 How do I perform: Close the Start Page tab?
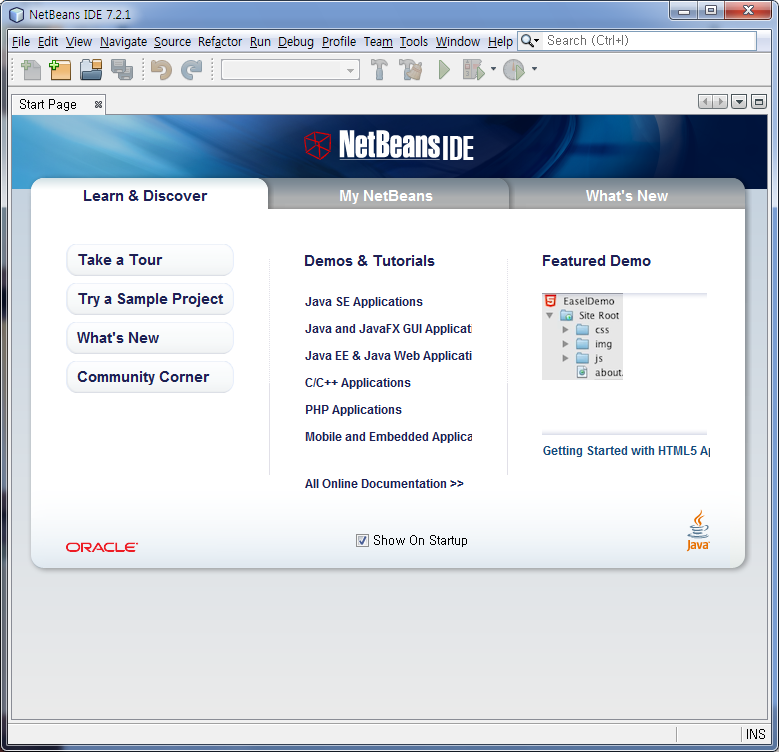(x=98, y=104)
